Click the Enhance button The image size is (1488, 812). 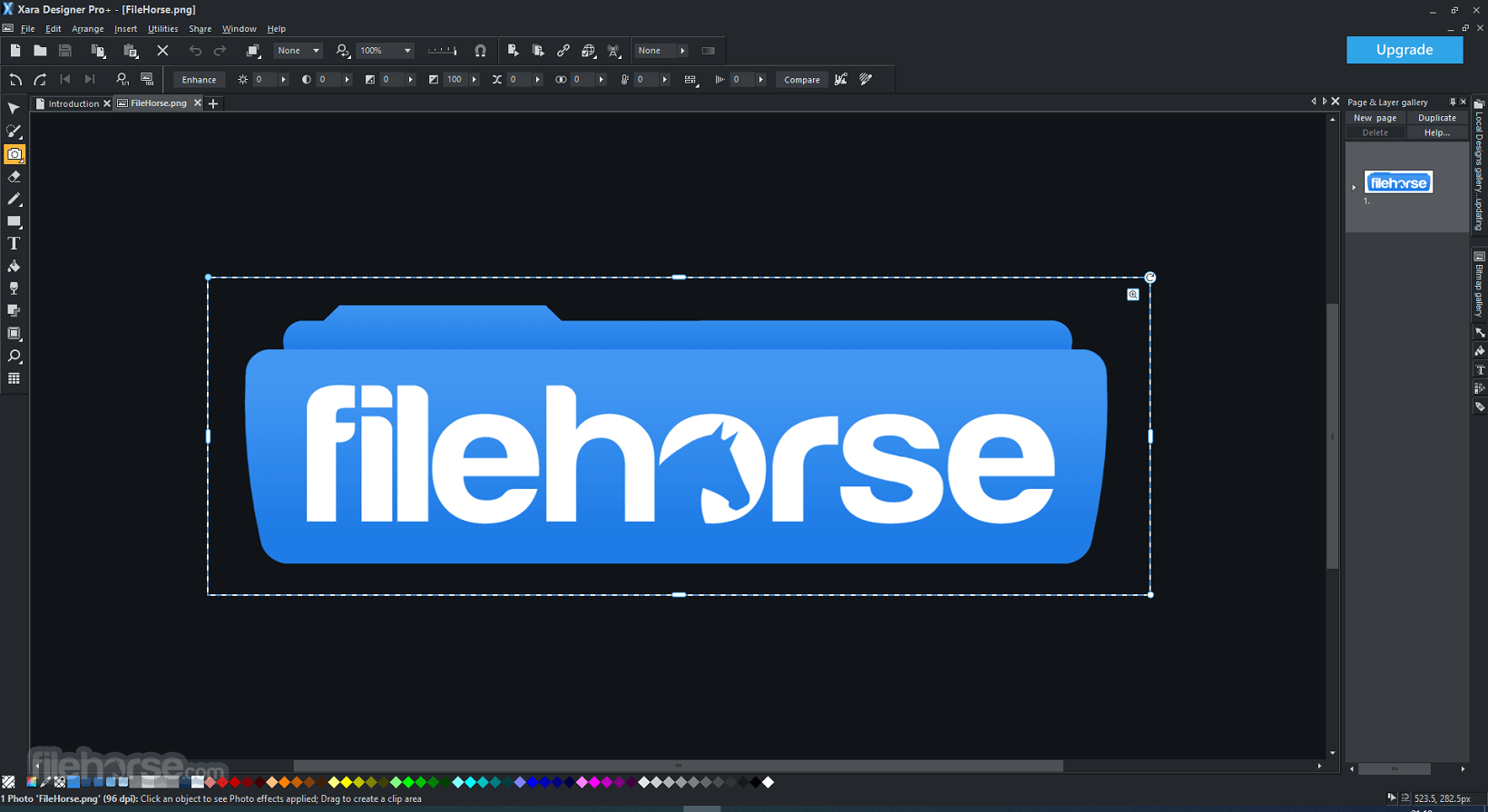point(199,80)
